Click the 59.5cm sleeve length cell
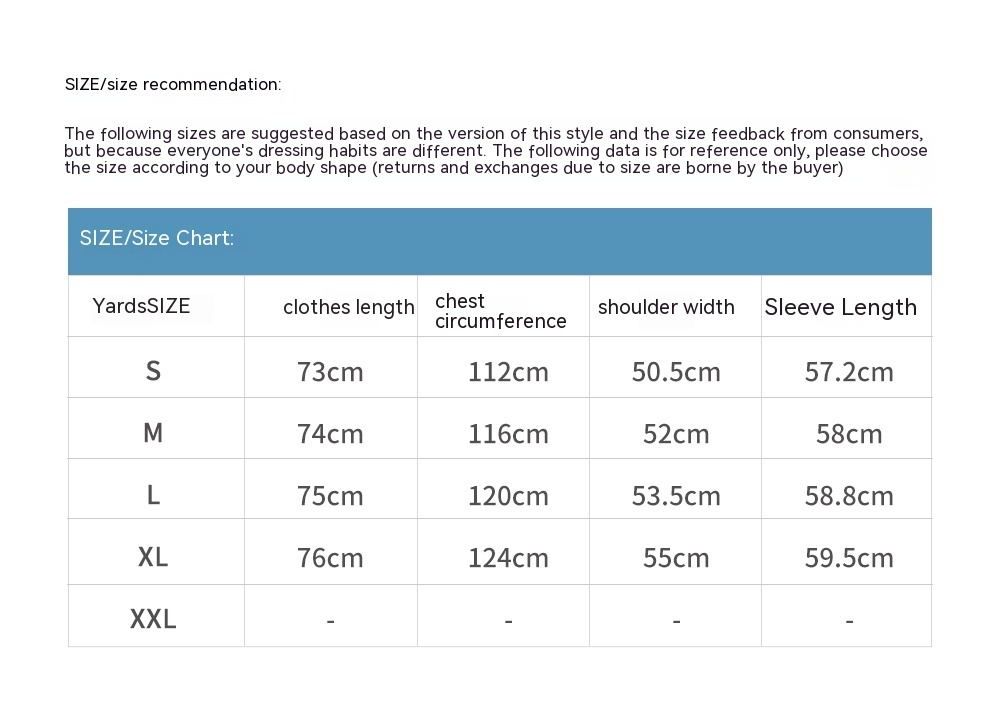The width and height of the screenshot is (1000, 708). [849, 558]
